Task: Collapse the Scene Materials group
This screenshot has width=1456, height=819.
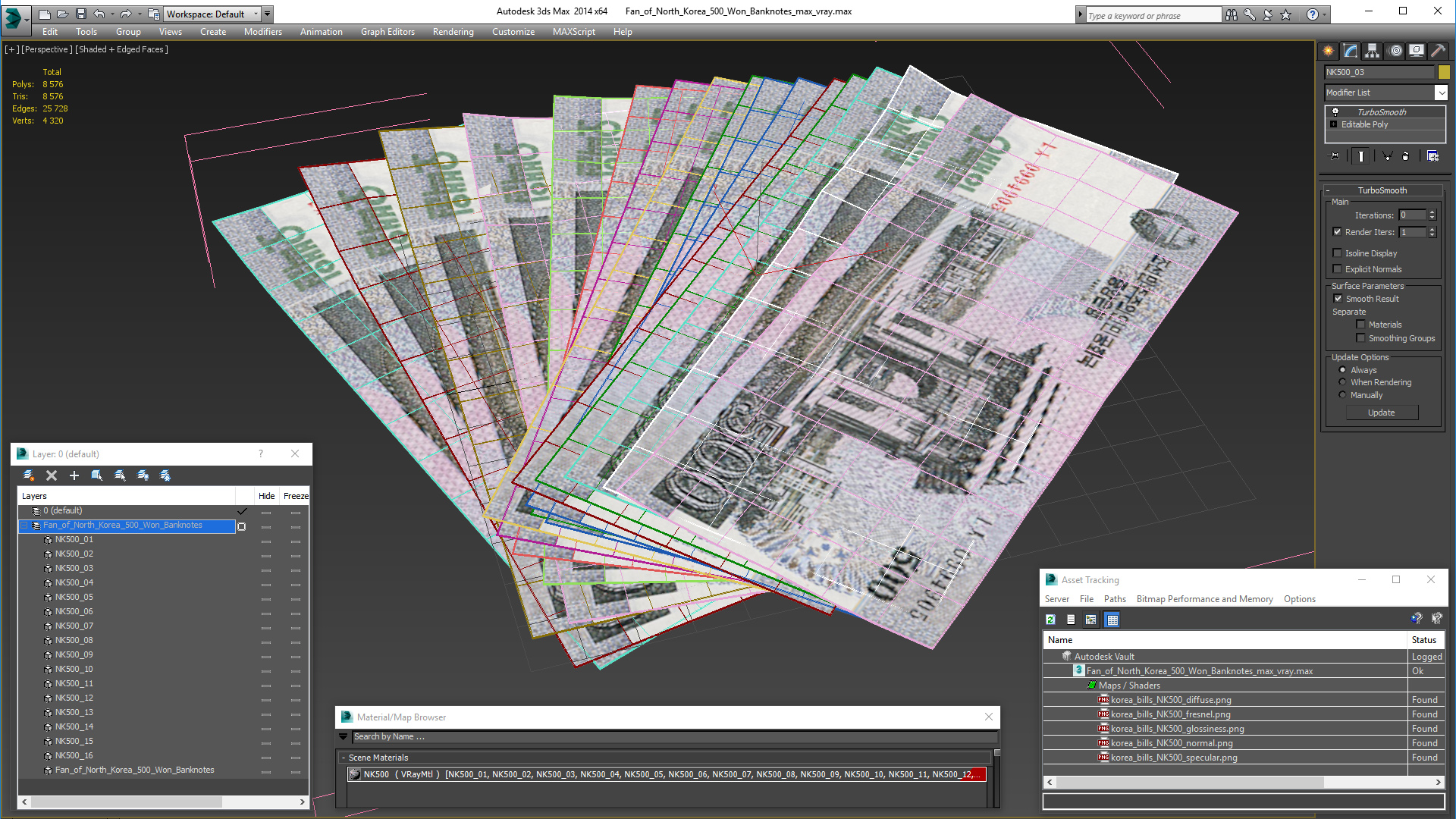Action: click(344, 758)
